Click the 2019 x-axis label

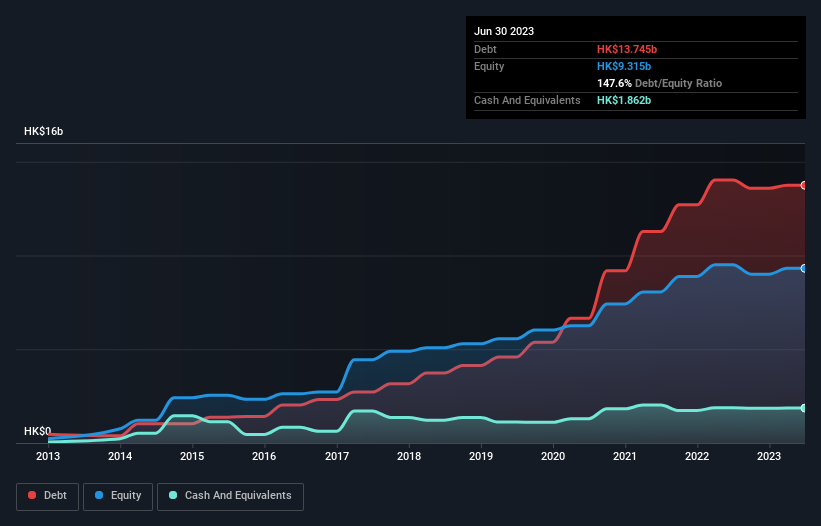coord(481,456)
